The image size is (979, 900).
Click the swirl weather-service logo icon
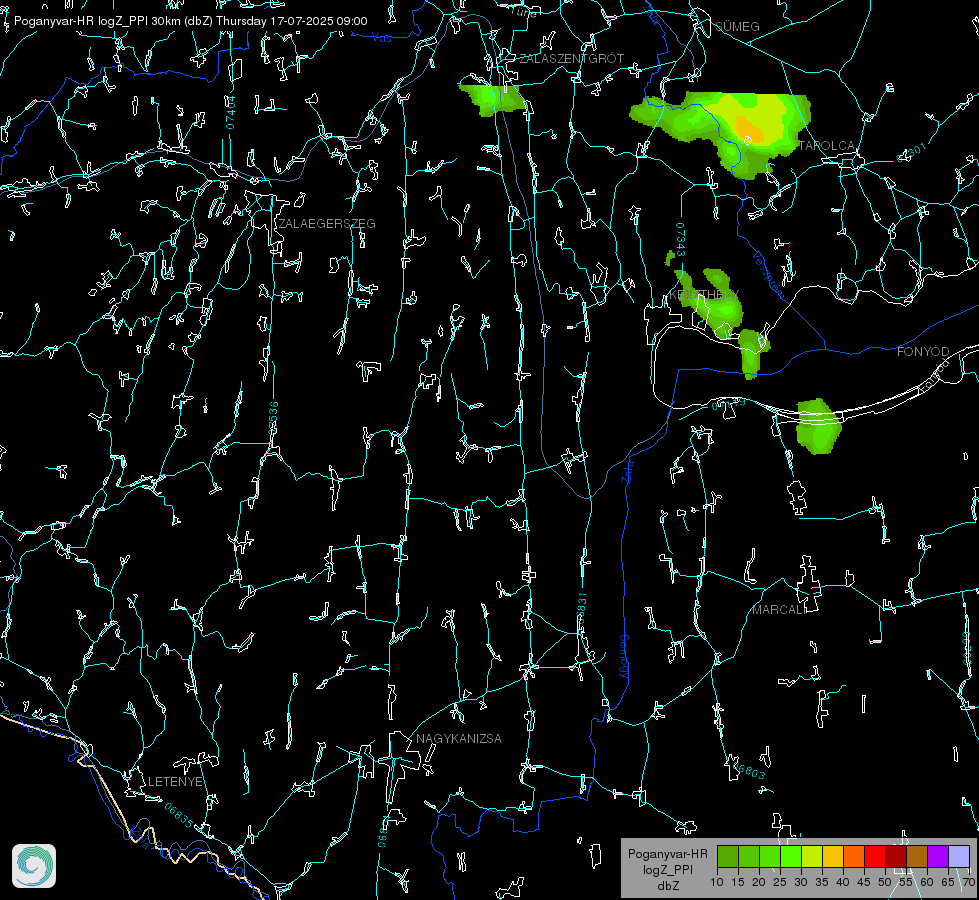point(34,866)
